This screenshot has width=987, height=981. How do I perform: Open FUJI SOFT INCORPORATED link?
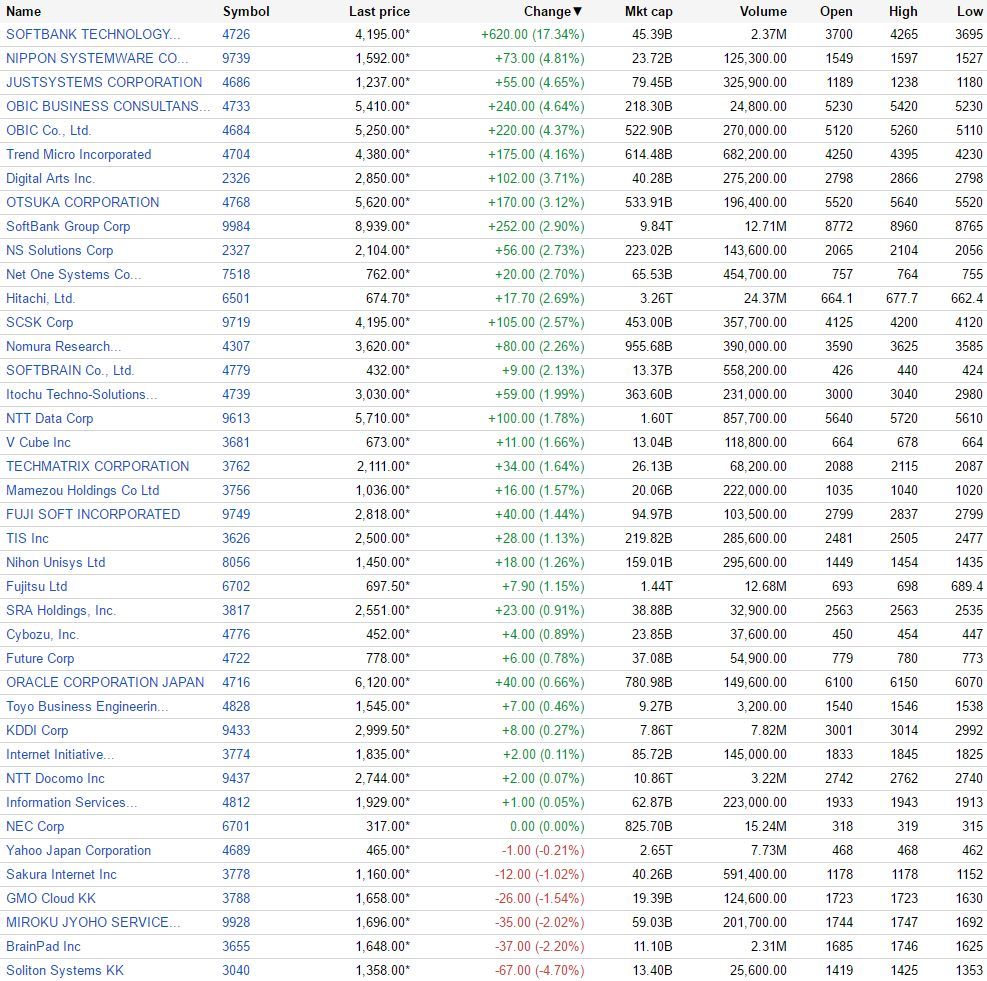coord(93,514)
